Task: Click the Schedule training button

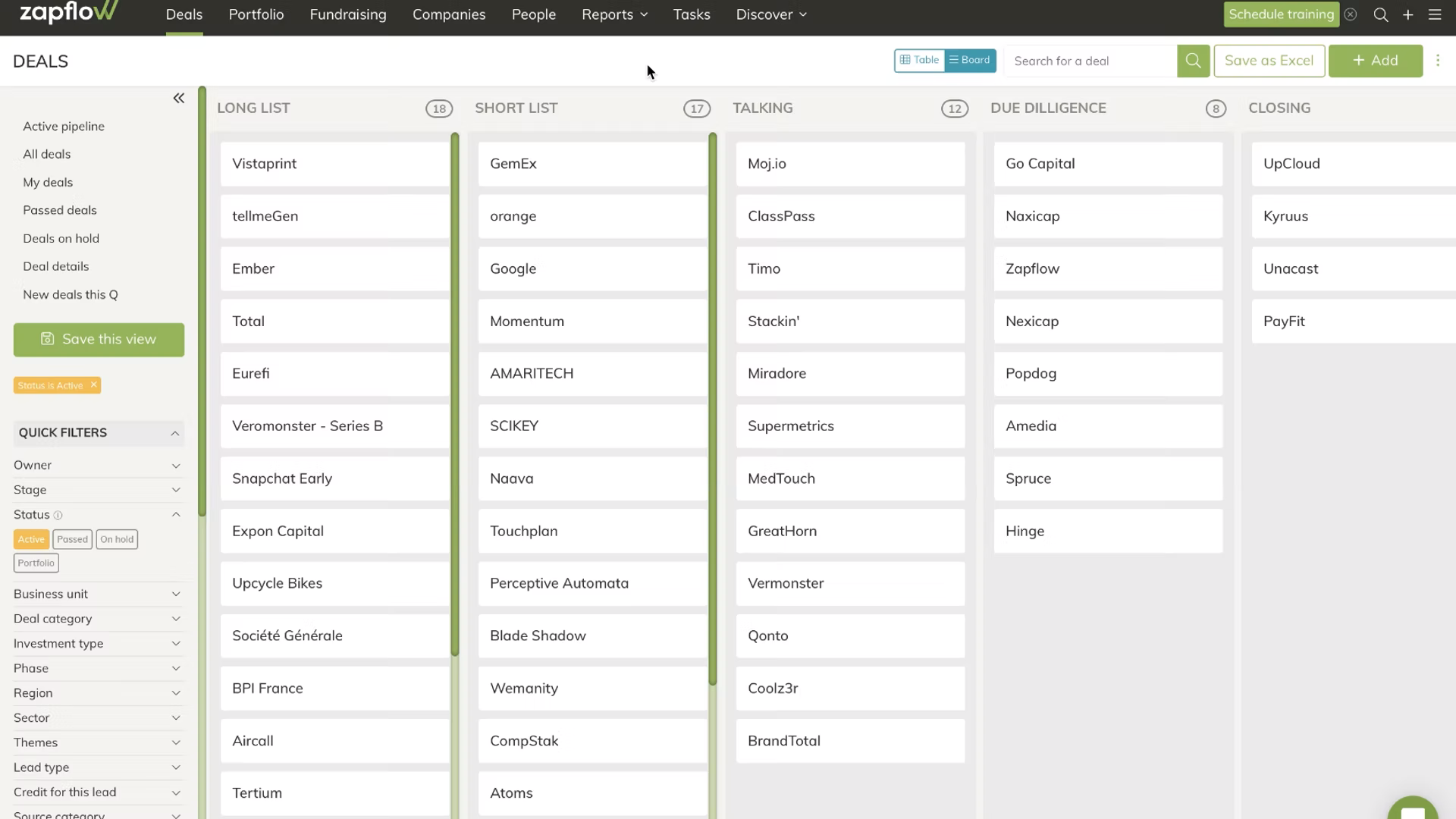Action: pyautogui.click(x=1281, y=14)
